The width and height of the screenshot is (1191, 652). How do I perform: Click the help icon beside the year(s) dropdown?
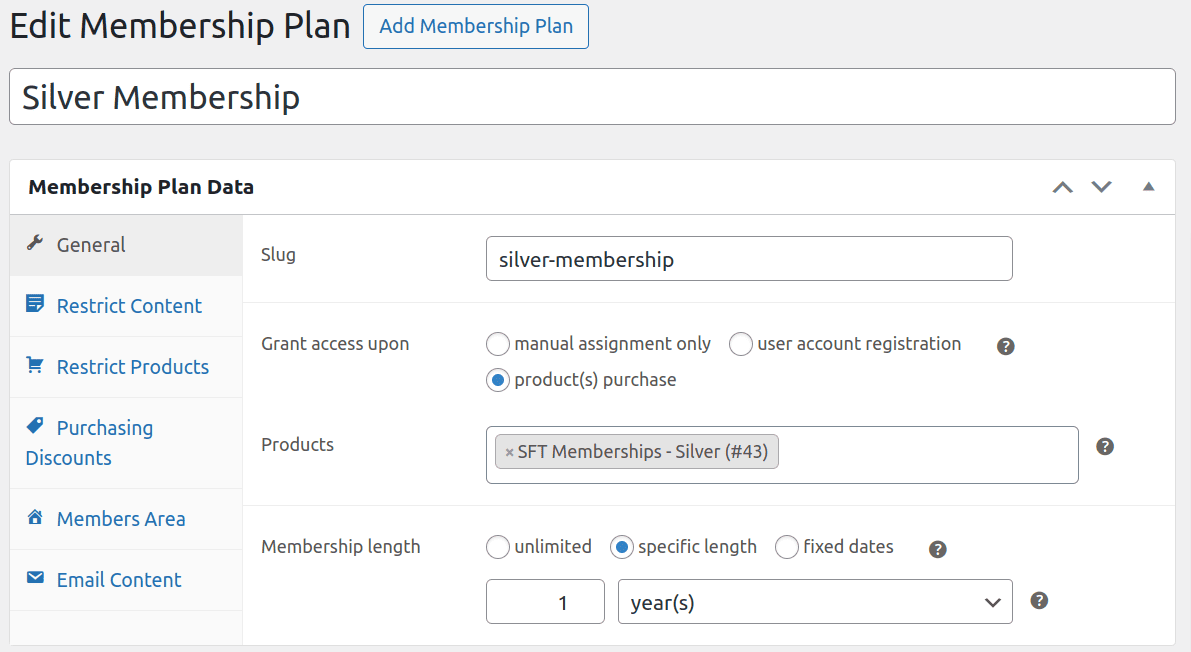coord(1039,600)
